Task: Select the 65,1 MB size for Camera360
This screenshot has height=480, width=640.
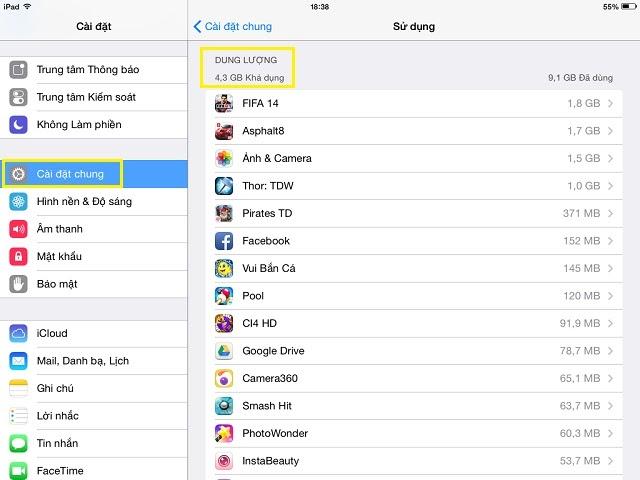Action: coord(580,378)
